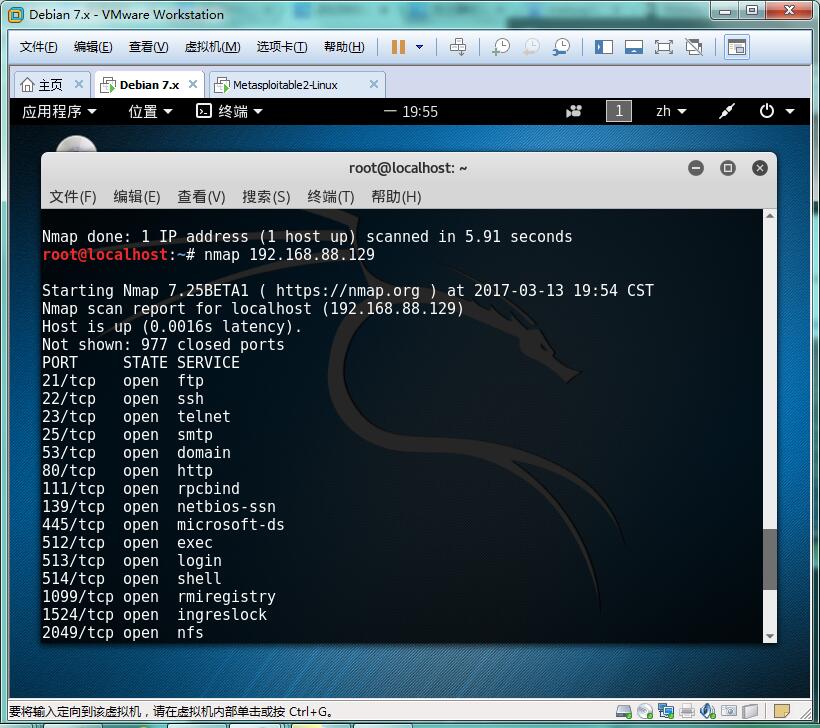Click the console view icon at toolbar end
Screen dimensions: 820x728
(736, 47)
